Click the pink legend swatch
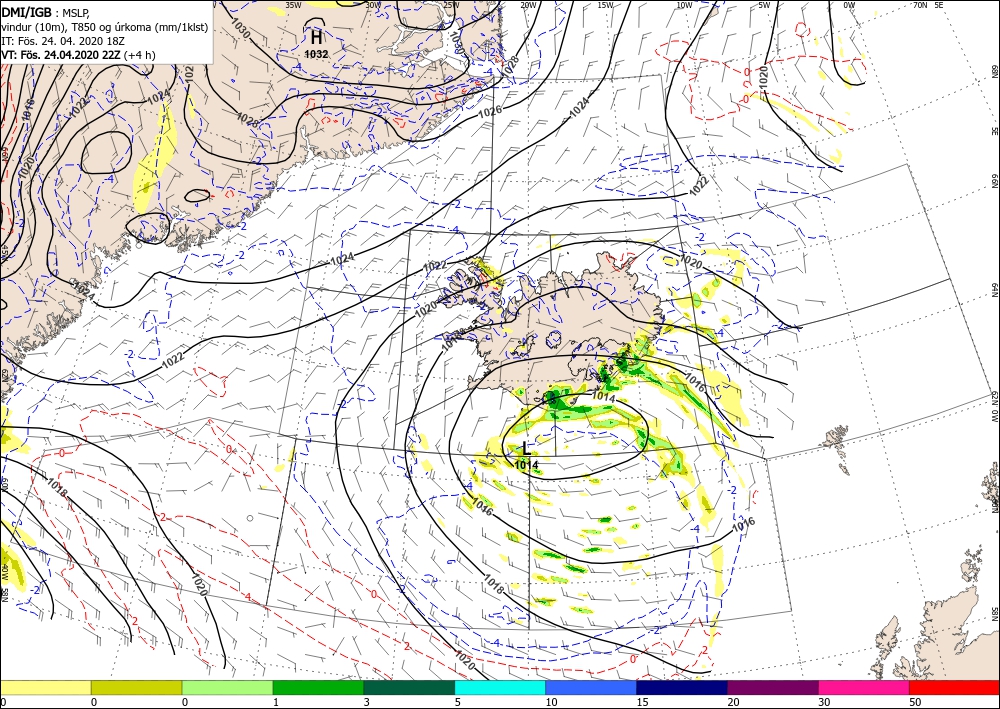 (x=864, y=687)
